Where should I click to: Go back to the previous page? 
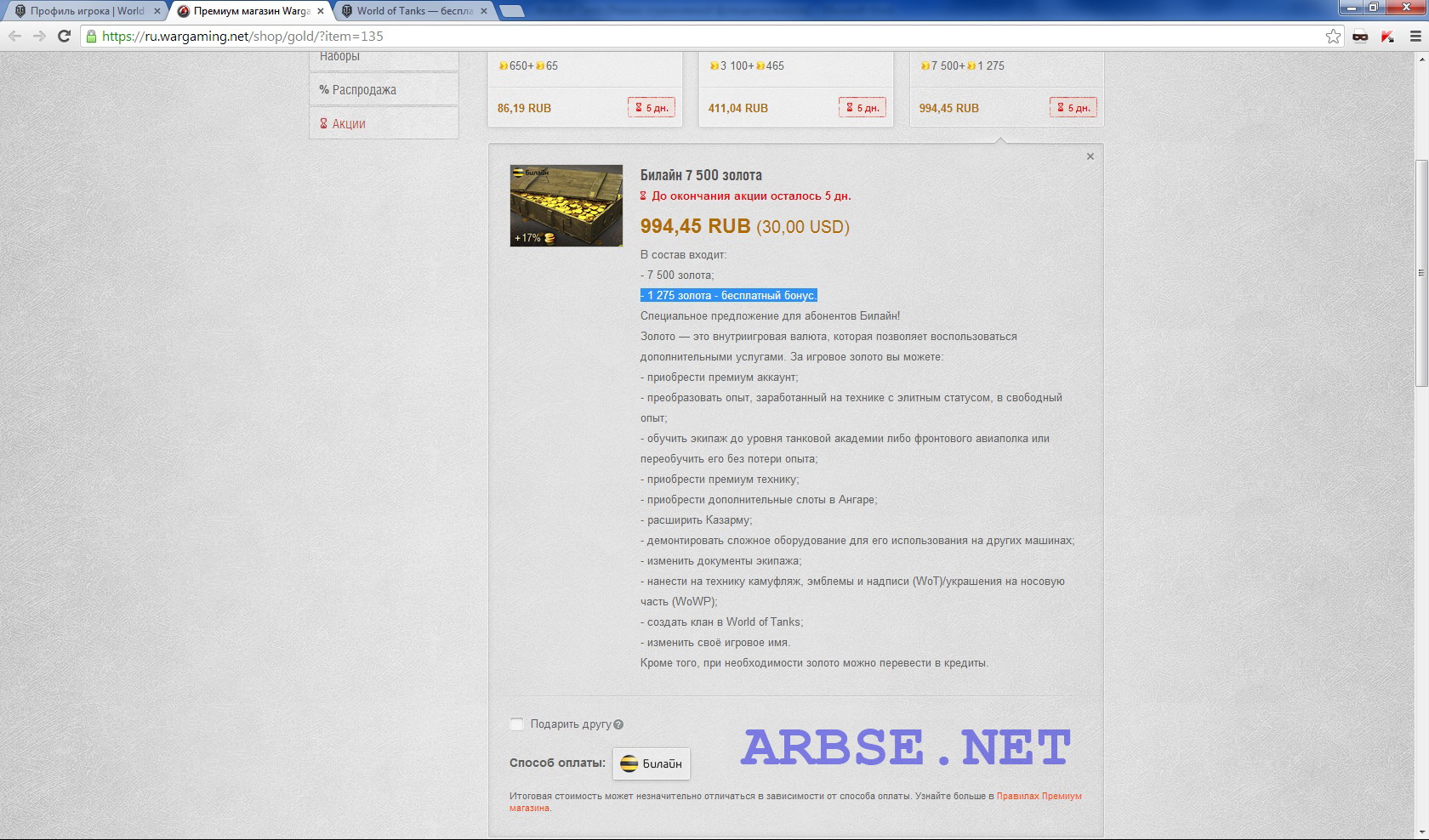tap(14, 36)
